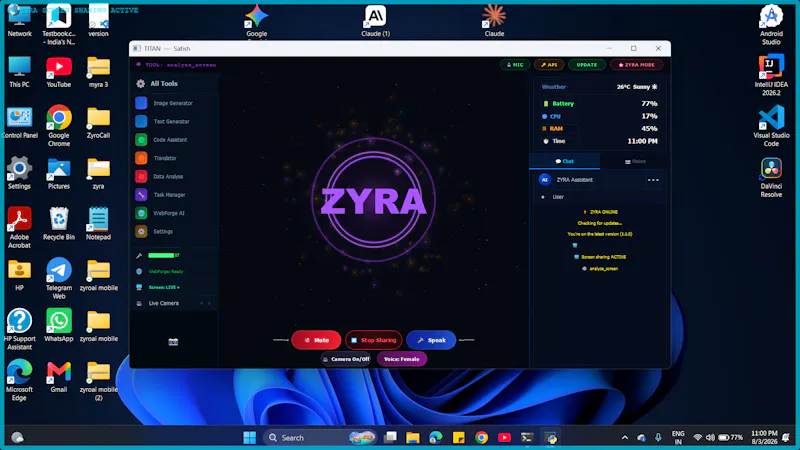Click the analyze_screen chat entry
The height and width of the screenshot is (450, 800).
point(601,268)
